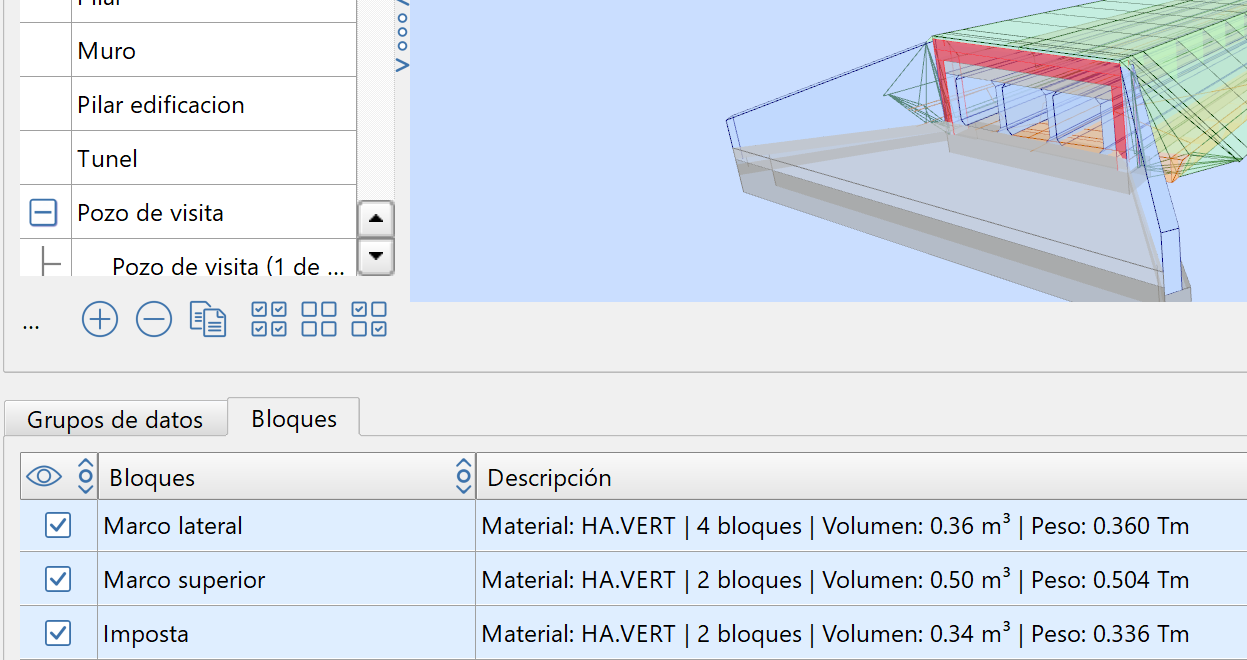This screenshot has width=1247, height=660.
Task: Uncheck visibility for Marco lateral
Action: 58,525
